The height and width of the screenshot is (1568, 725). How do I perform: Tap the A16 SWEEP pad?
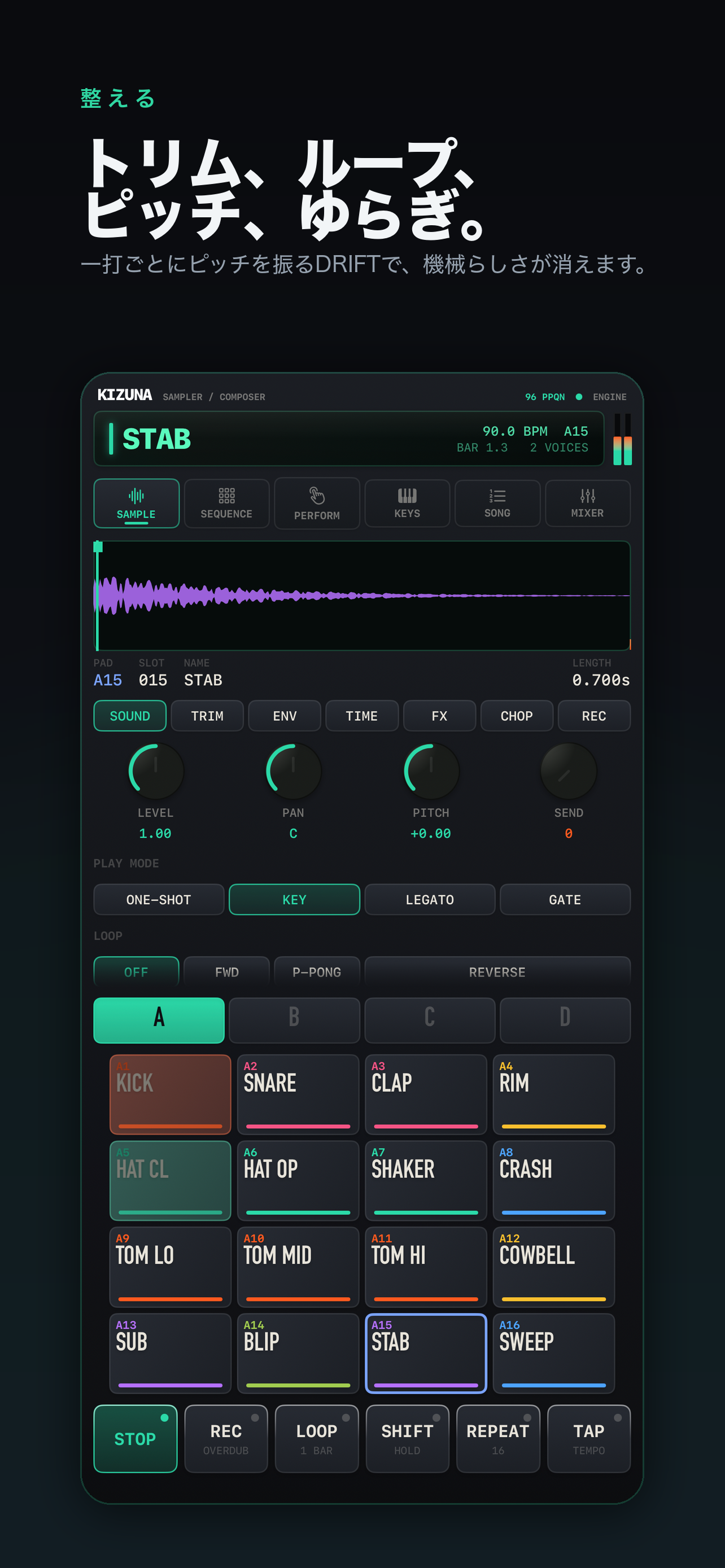(x=554, y=1353)
